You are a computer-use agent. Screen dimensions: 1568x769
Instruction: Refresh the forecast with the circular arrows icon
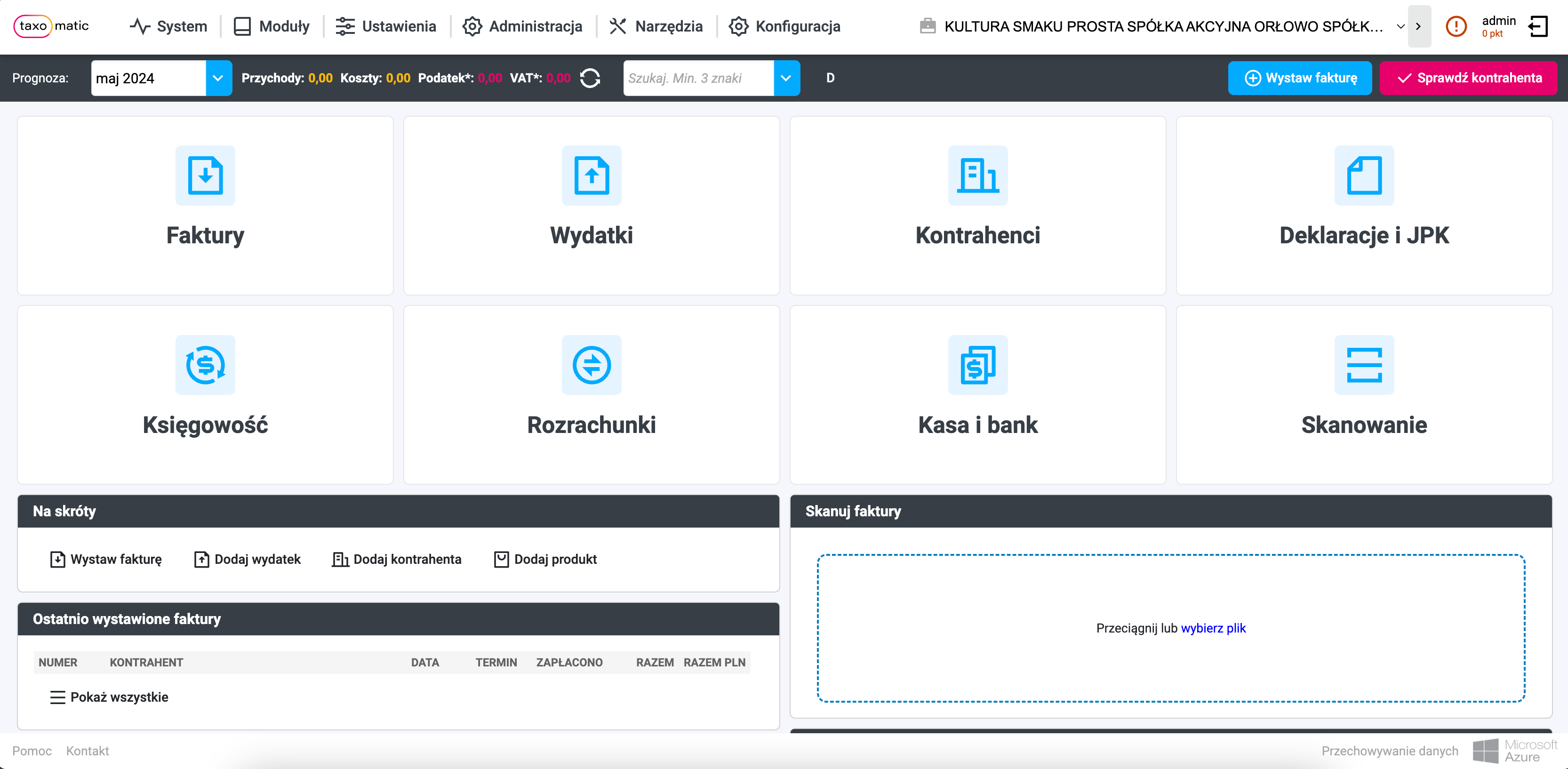[590, 78]
